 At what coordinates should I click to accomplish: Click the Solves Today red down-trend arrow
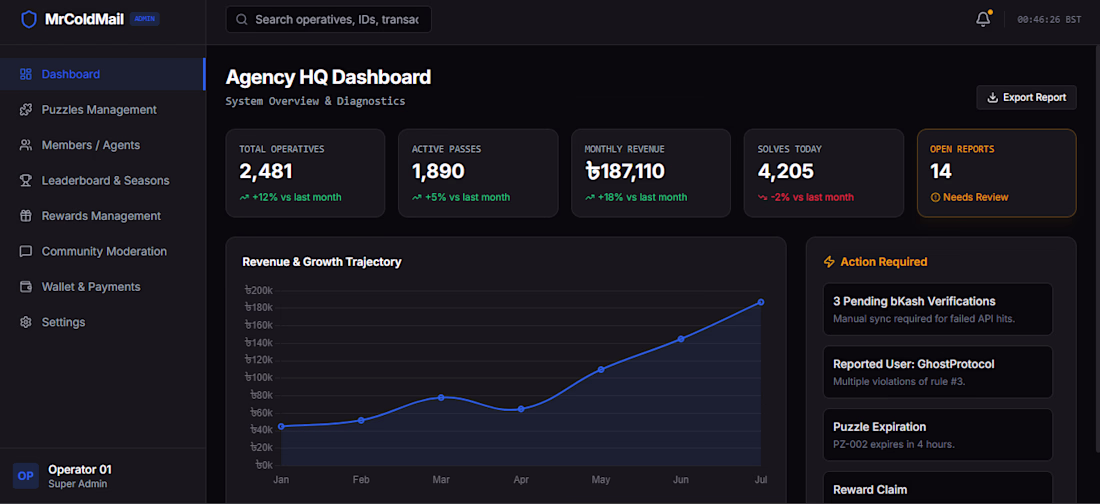point(763,197)
